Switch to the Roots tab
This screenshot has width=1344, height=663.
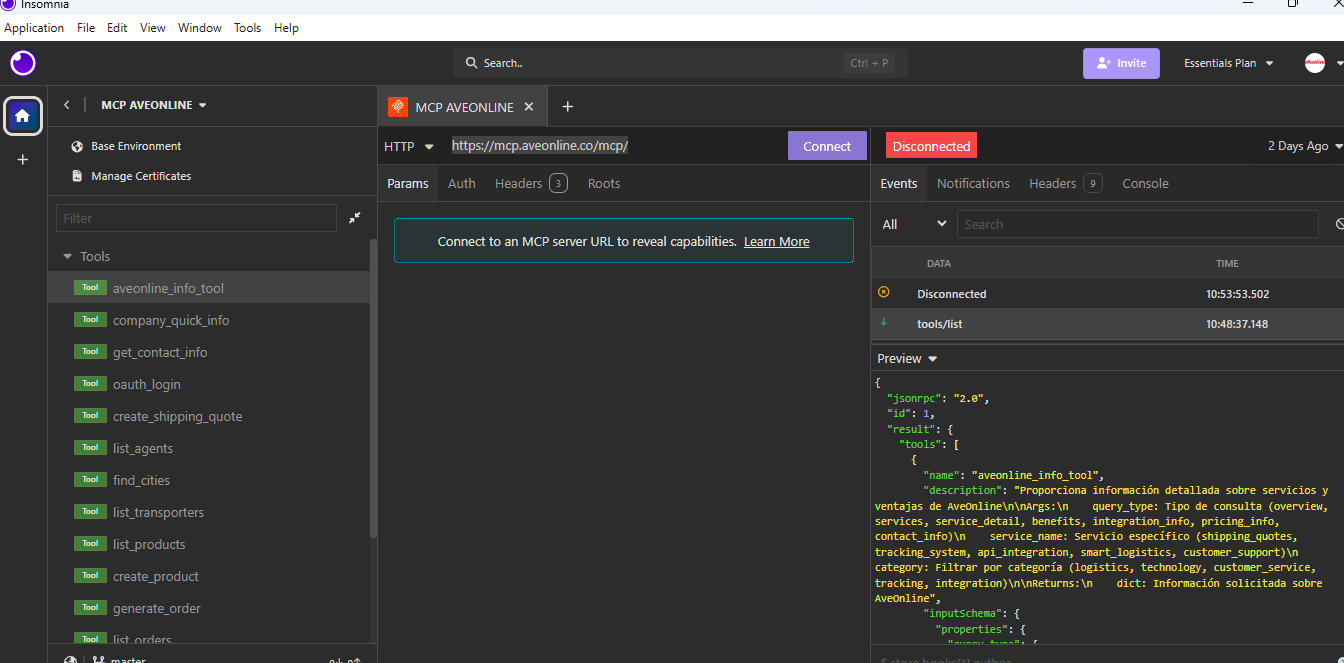pyautogui.click(x=604, y=183)
